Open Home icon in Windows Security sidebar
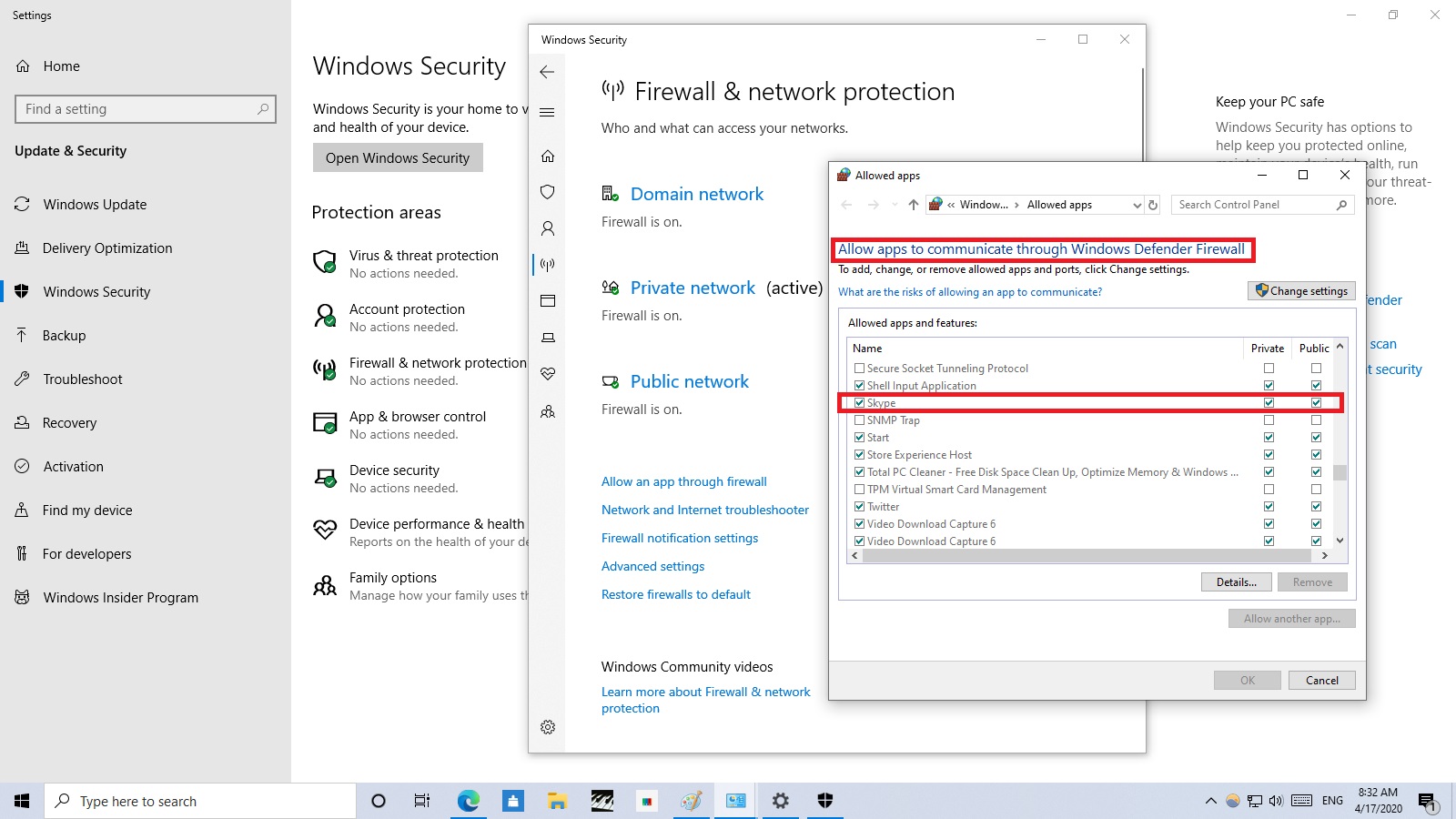Image resolution: width=1456 pixels, height=819 pixels. click(548, 156)
